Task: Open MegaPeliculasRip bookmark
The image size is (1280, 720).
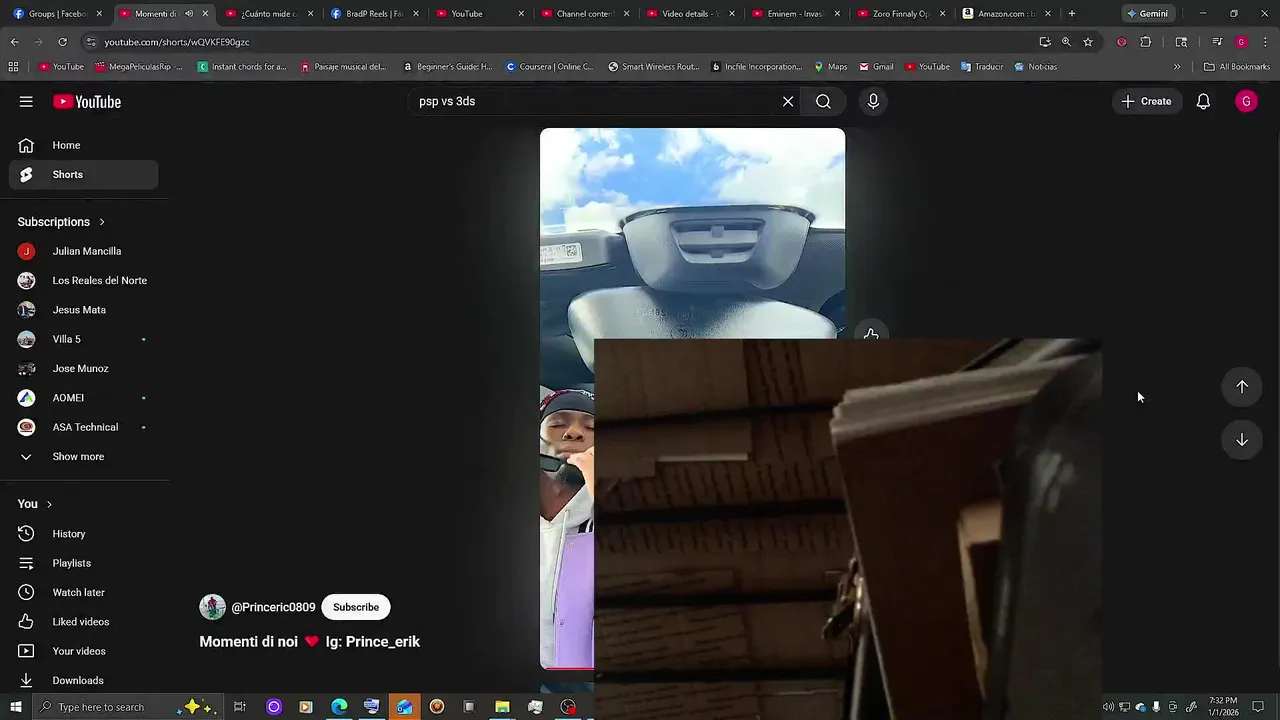Action: click(x=139, y=67)
